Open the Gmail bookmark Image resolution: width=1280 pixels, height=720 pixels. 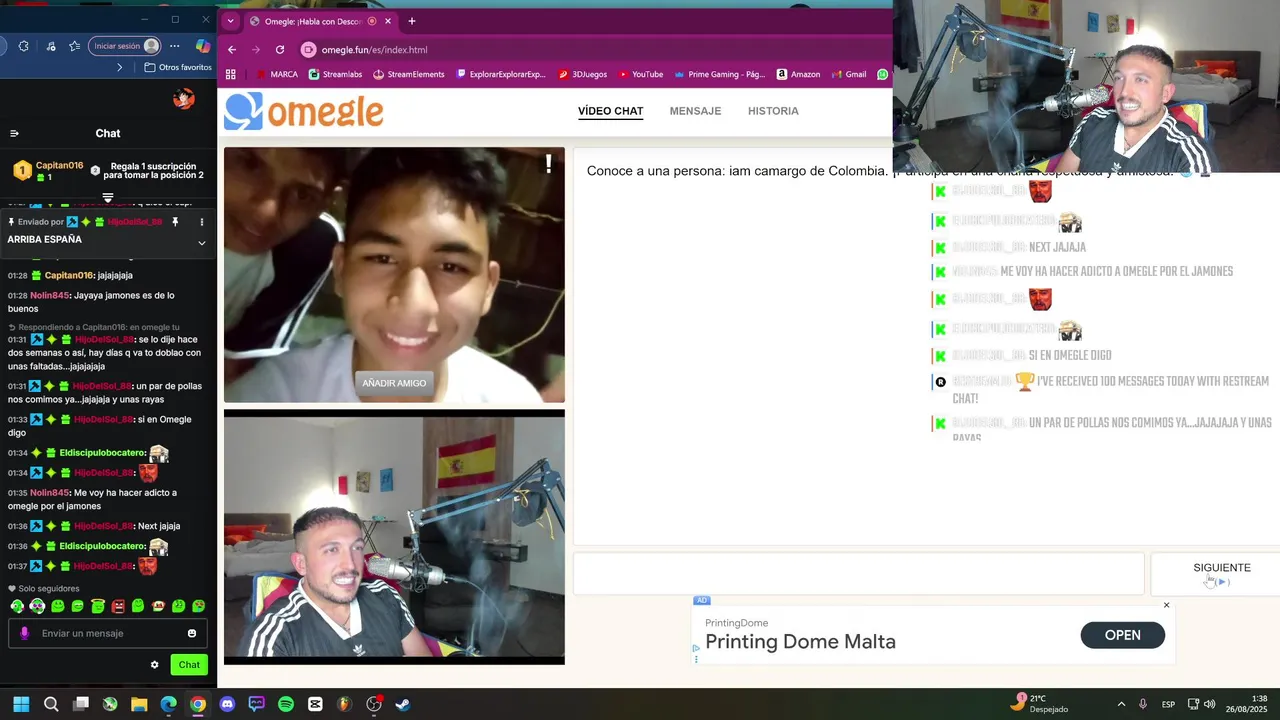pyautogui.click(x=848, y=74)
